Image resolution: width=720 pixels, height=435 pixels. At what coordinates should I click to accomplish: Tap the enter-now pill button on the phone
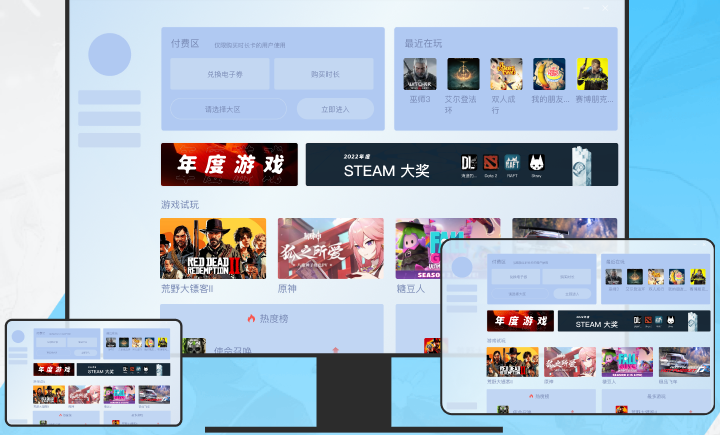coord(86,353)
